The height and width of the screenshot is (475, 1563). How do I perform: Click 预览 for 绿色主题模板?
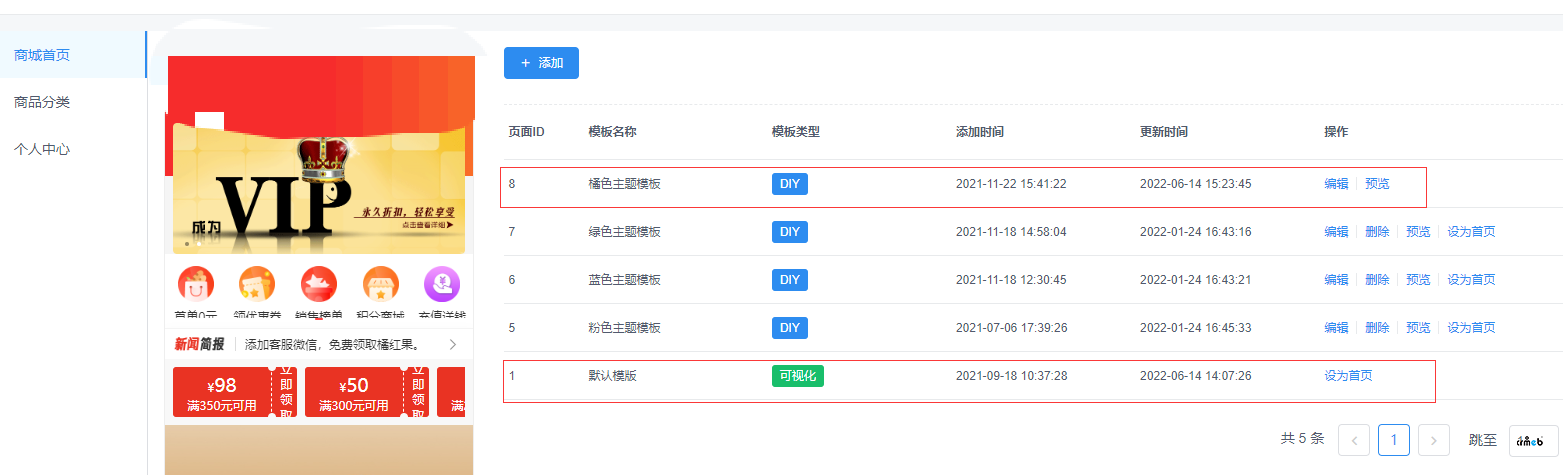[x=1418, y=232]
